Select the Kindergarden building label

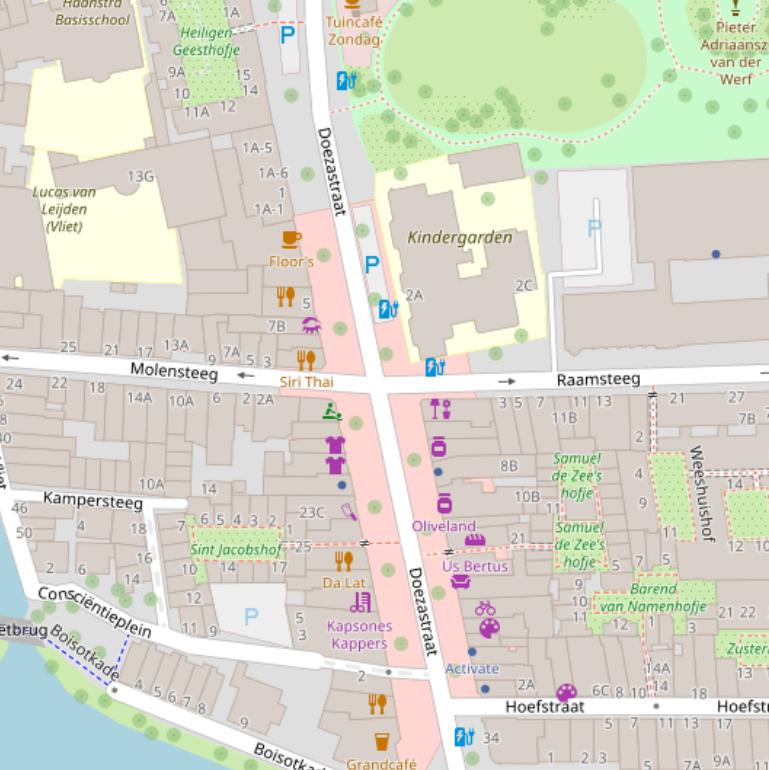459,238
